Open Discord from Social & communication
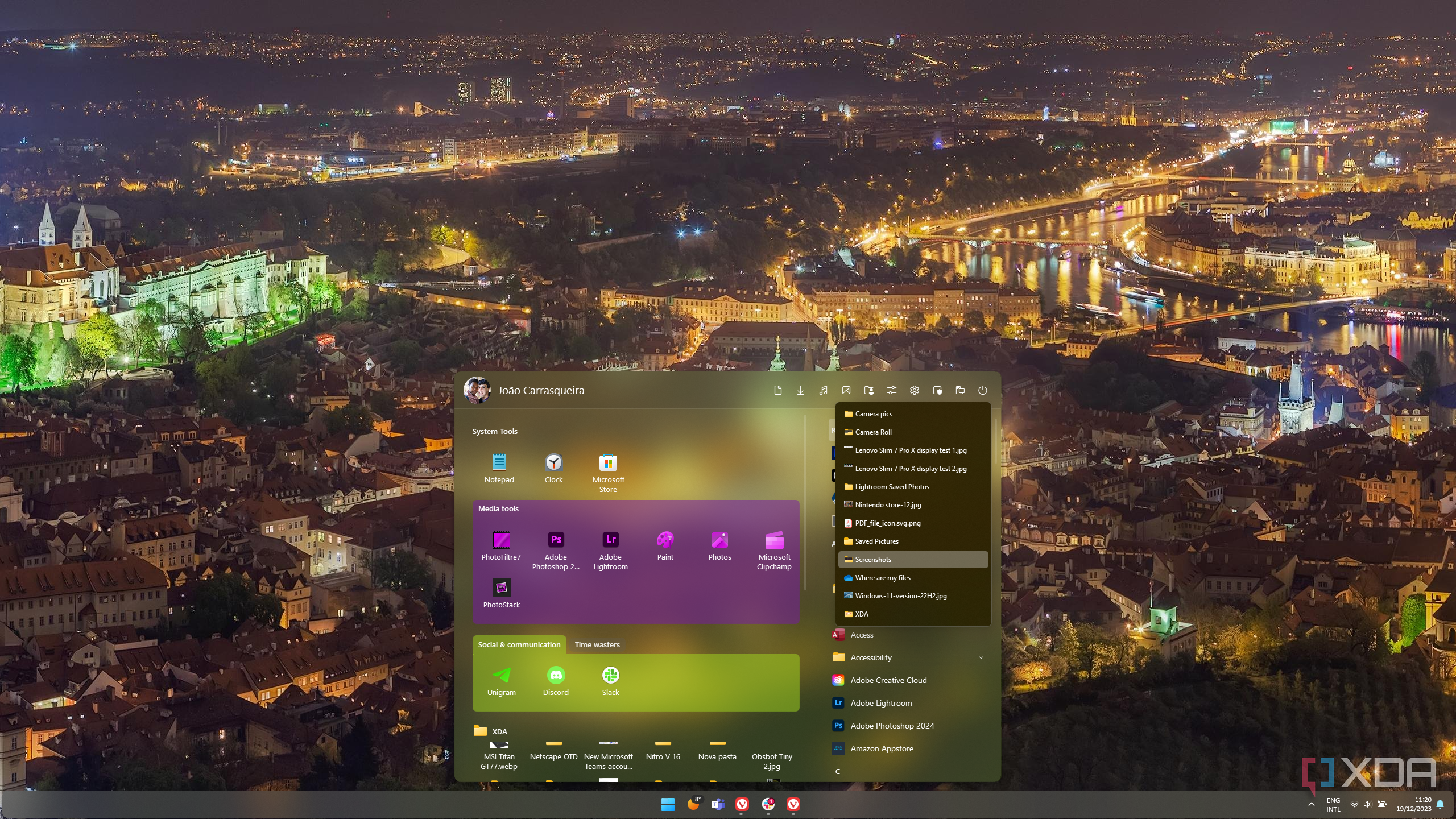 (556, 681)
